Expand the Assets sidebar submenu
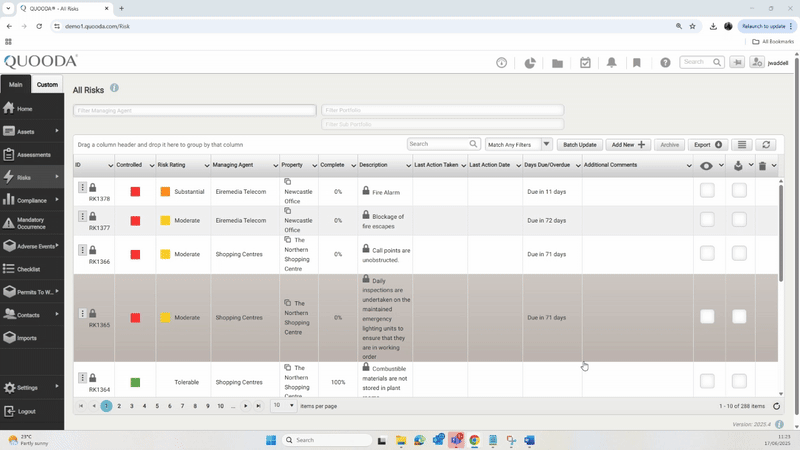 pos(57,131)
